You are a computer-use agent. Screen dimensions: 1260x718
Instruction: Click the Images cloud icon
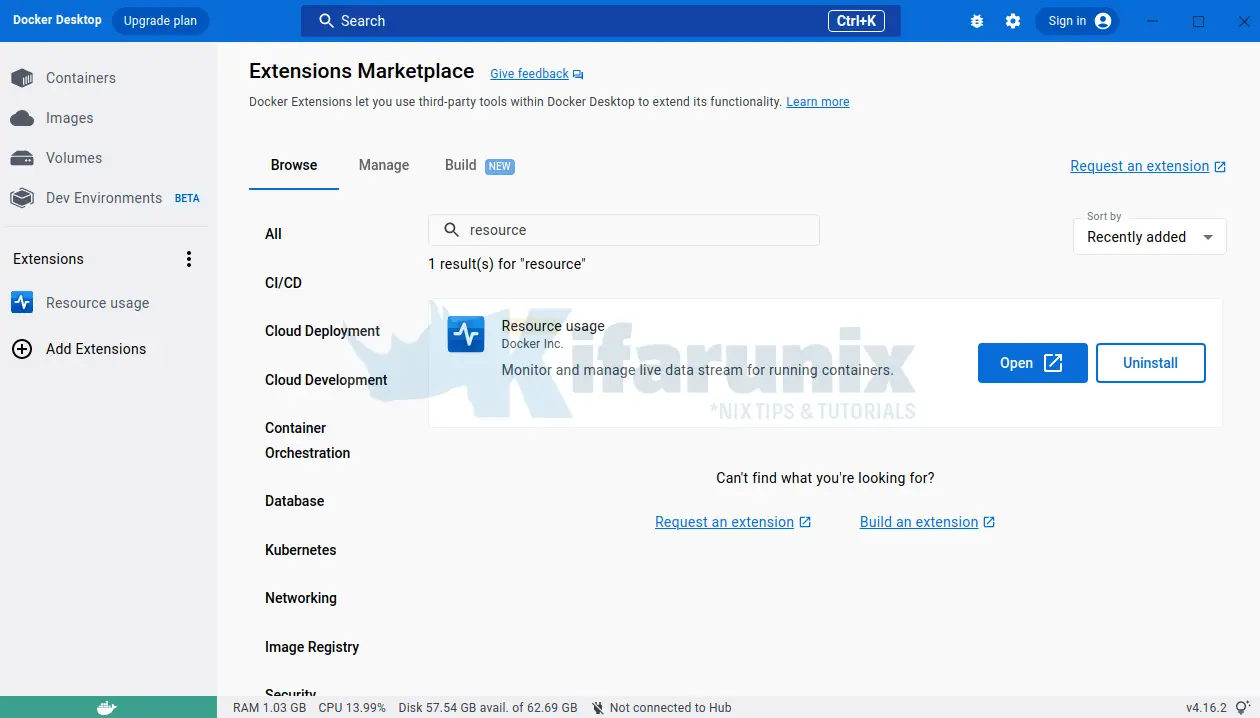(x=22, y=118)
